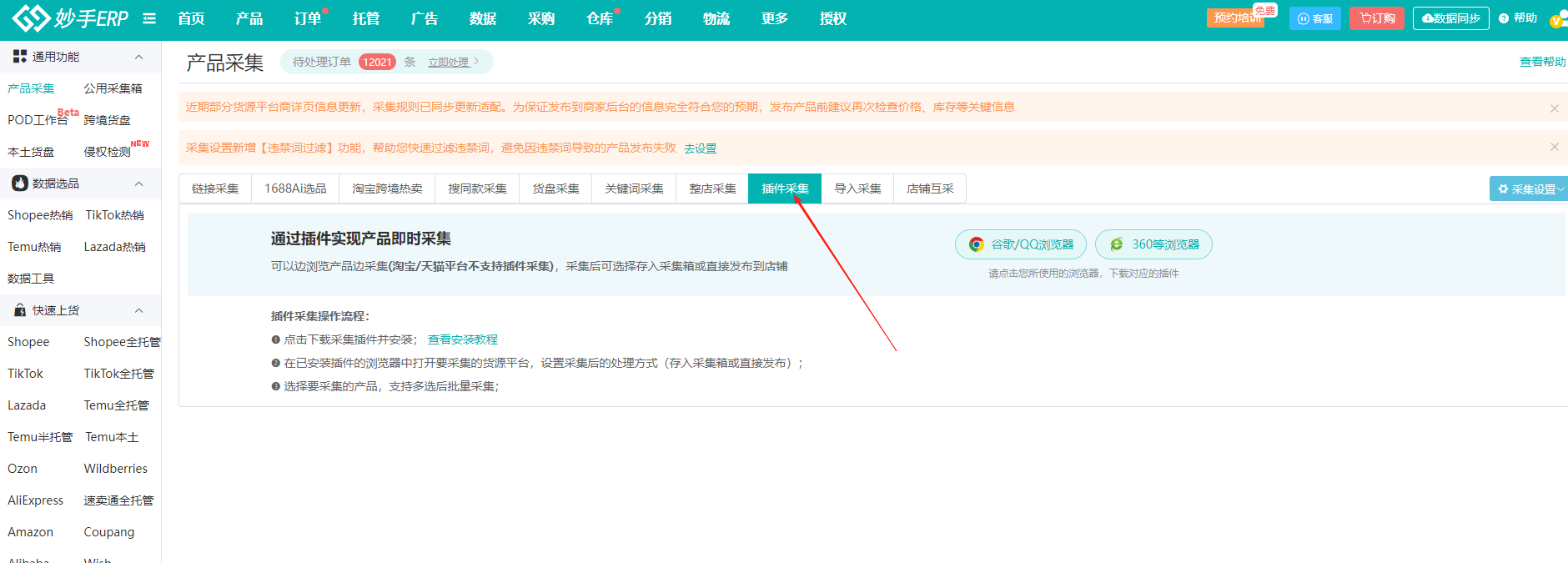Screen dimensions: 1568x563
Task: Open the 订单 top menu
Action: tap(308, 18)
